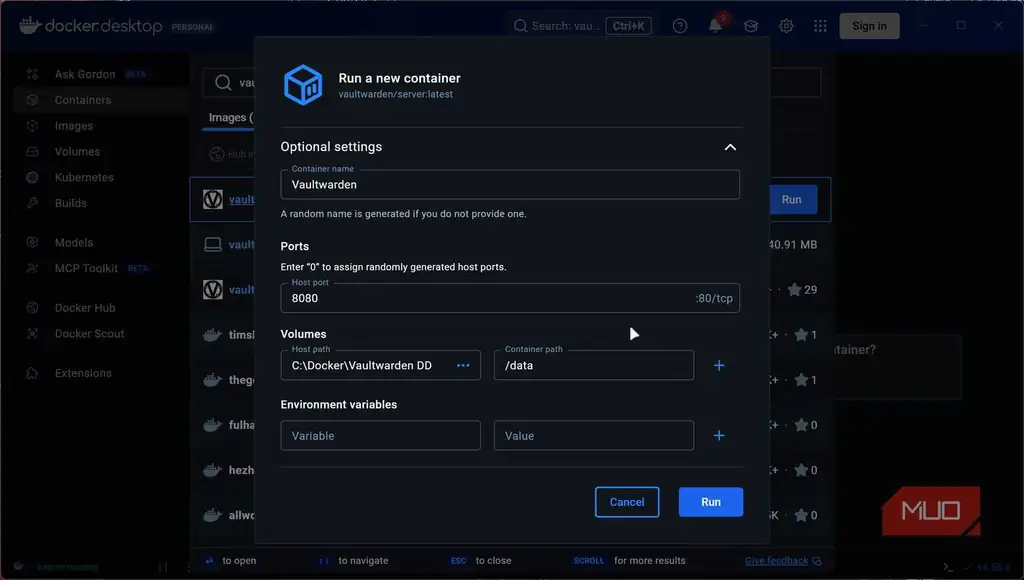This screenshot has height=580, width=1024.
Task: Open the Give feedback link
Action: tap(776, 560)
